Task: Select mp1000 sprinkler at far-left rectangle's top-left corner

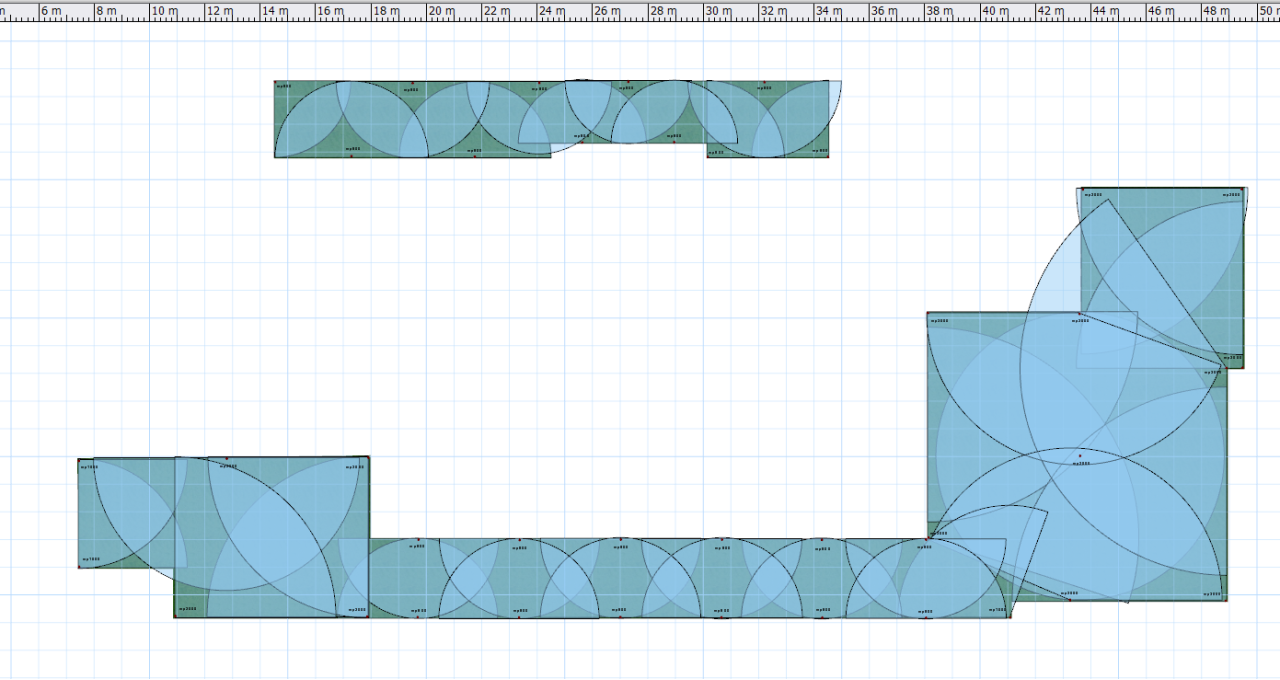Action: pyautogui.click(x=80, y=461)
